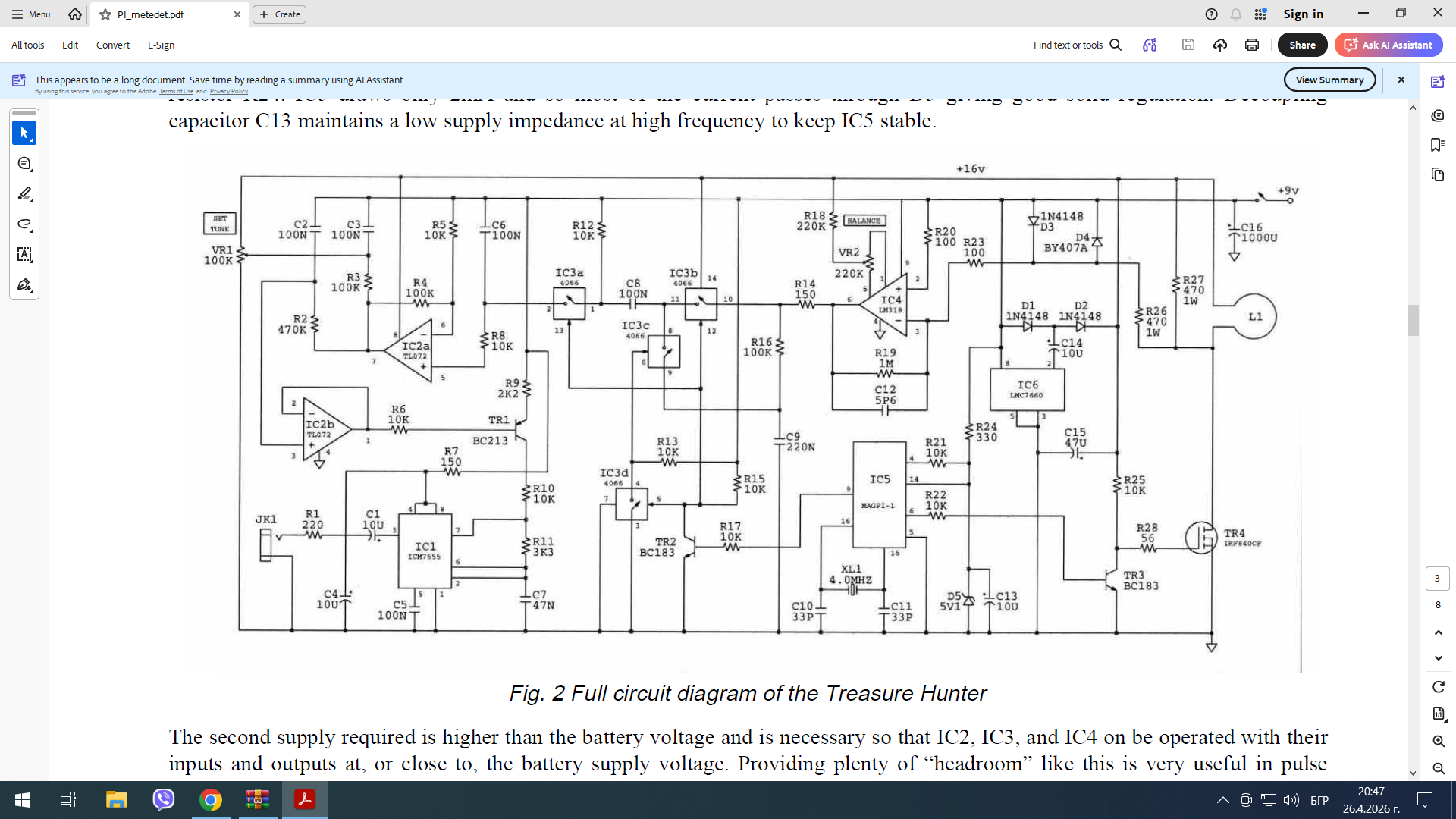Show hidden system tray icons
The height and width of the screenshot is (819, 1456).
(x=1222, y=800)
